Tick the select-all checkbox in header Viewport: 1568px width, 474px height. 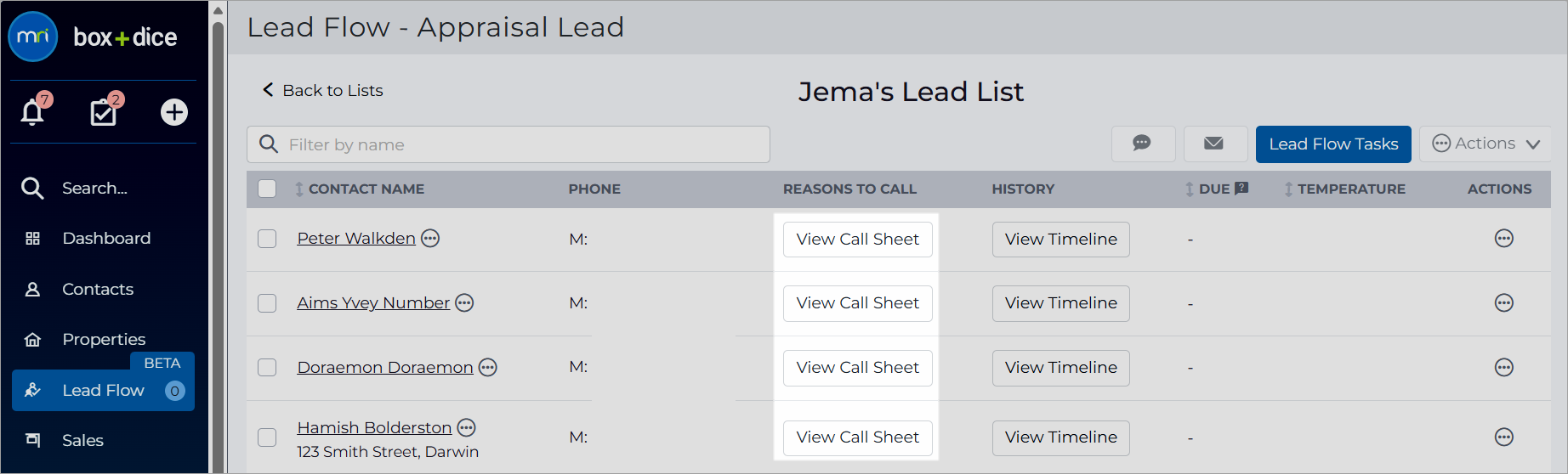pos(267,189)
